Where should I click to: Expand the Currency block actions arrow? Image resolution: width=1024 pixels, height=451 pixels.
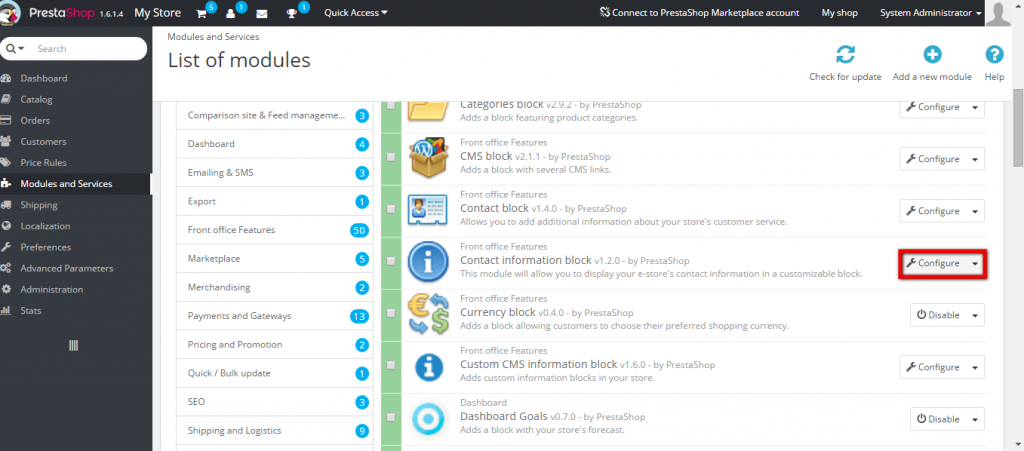click(x=976, y=315)
